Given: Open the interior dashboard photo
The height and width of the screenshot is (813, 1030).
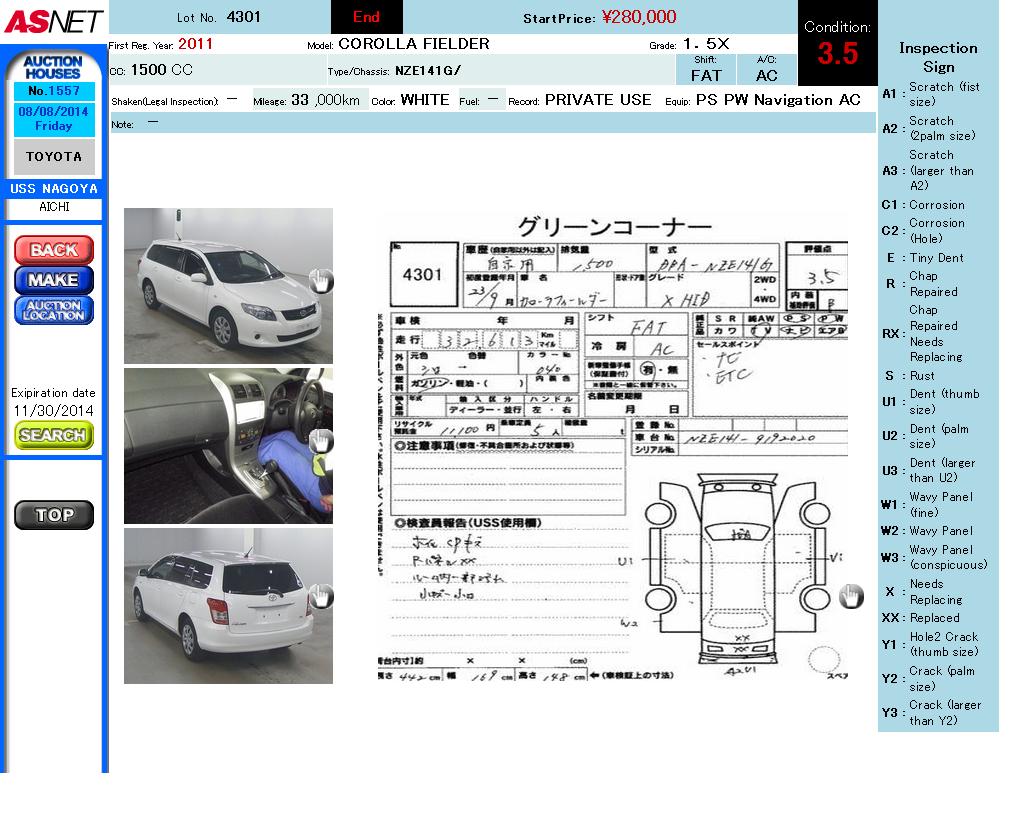Looking at the screenshot, I should tap(228, 445).
